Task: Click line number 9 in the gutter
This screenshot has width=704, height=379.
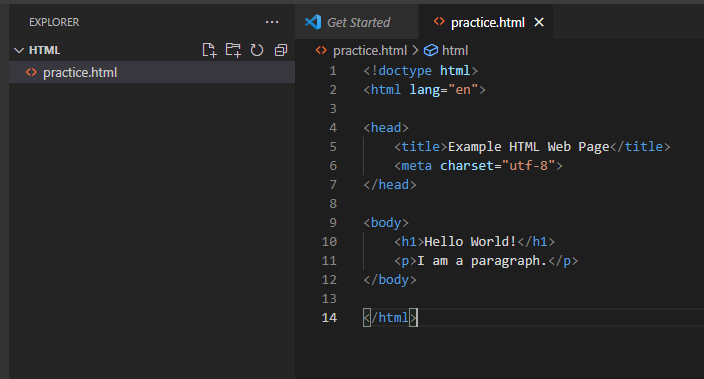Action: pos(333,223)
